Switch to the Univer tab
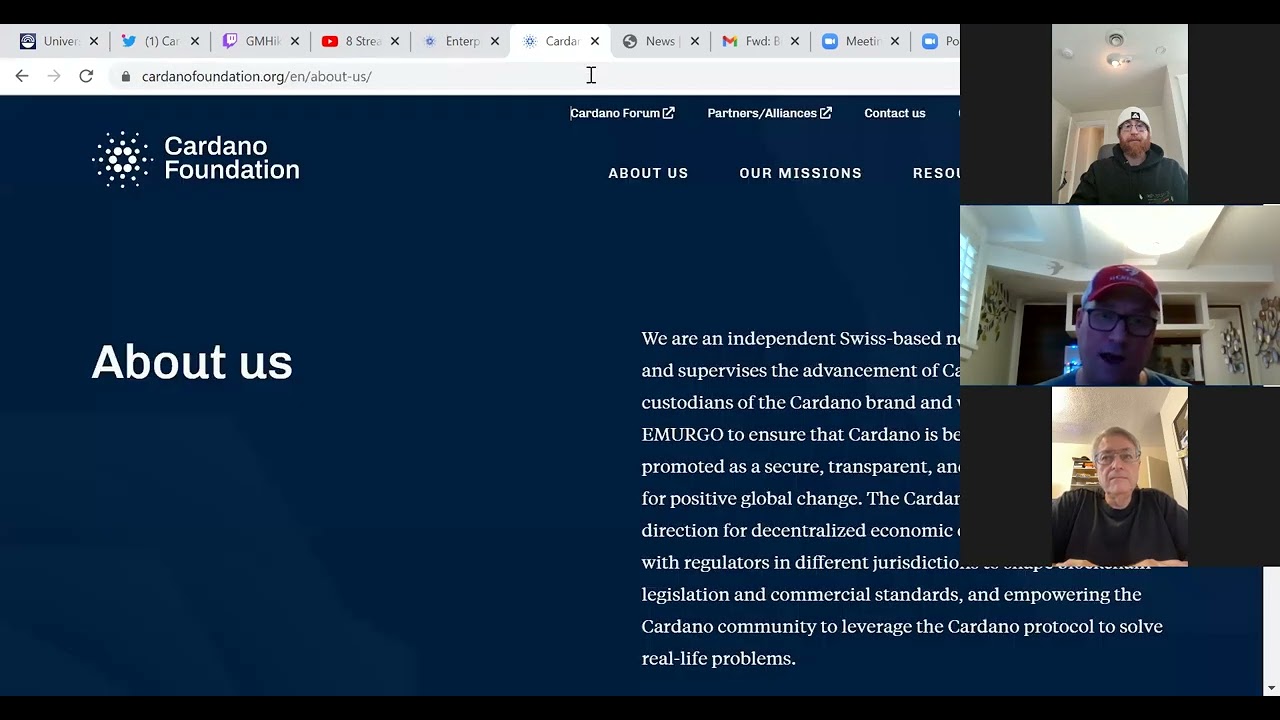 [61, 41]
